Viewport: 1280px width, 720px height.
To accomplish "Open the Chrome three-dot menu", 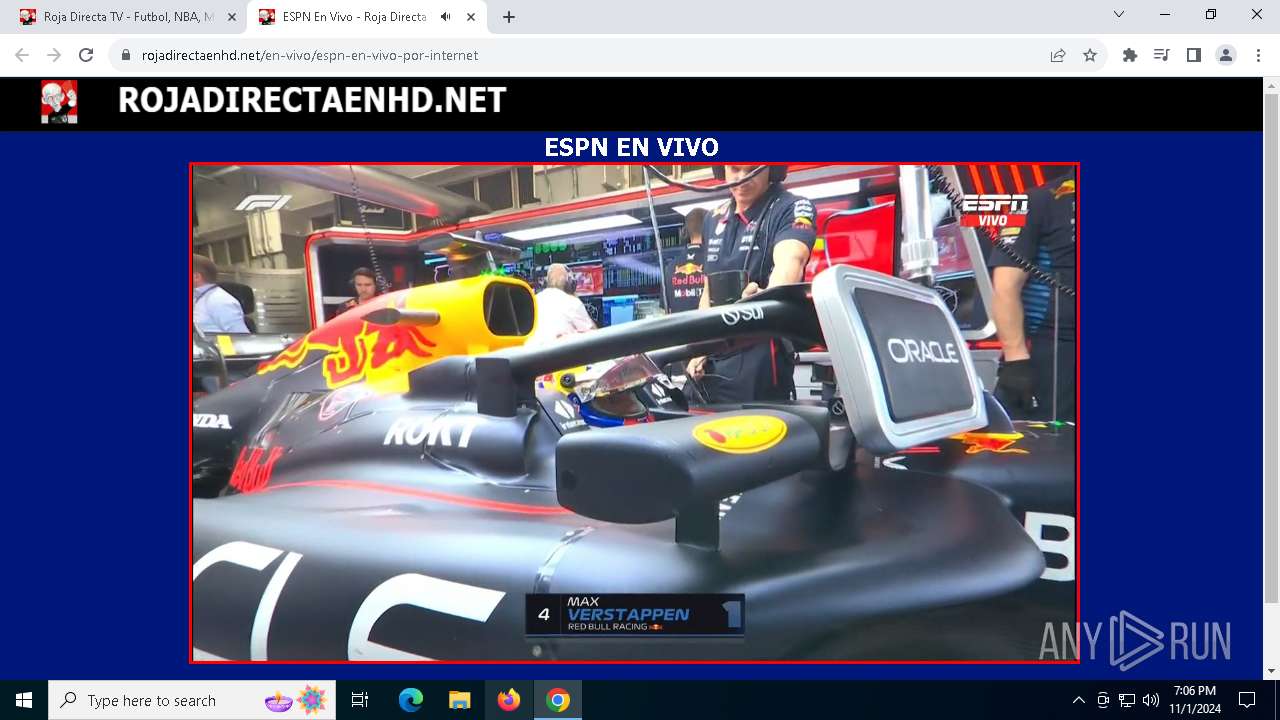I will point(1258,55).
